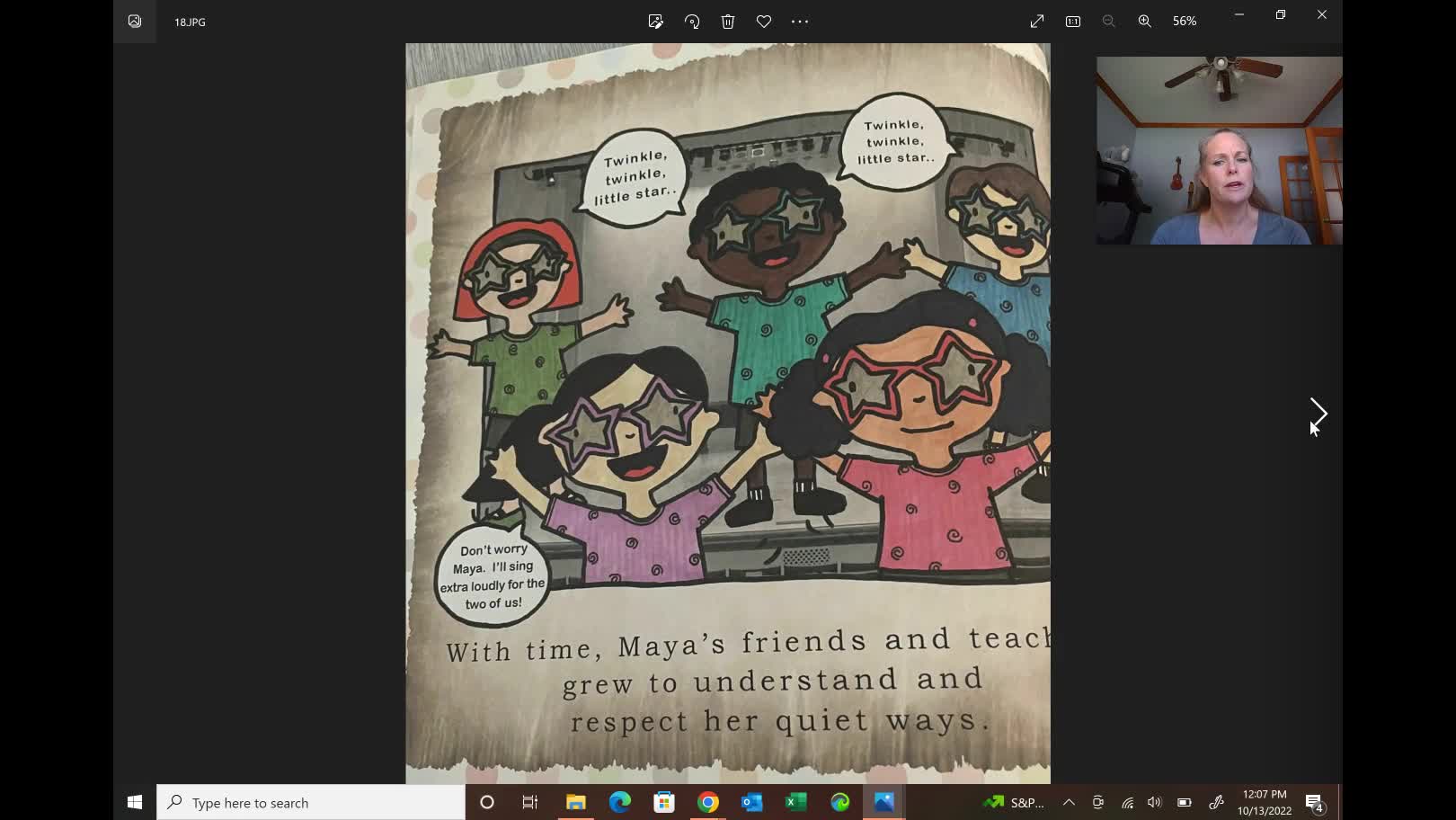Switch to Google Chrome on the taskbar

[708, 802]
